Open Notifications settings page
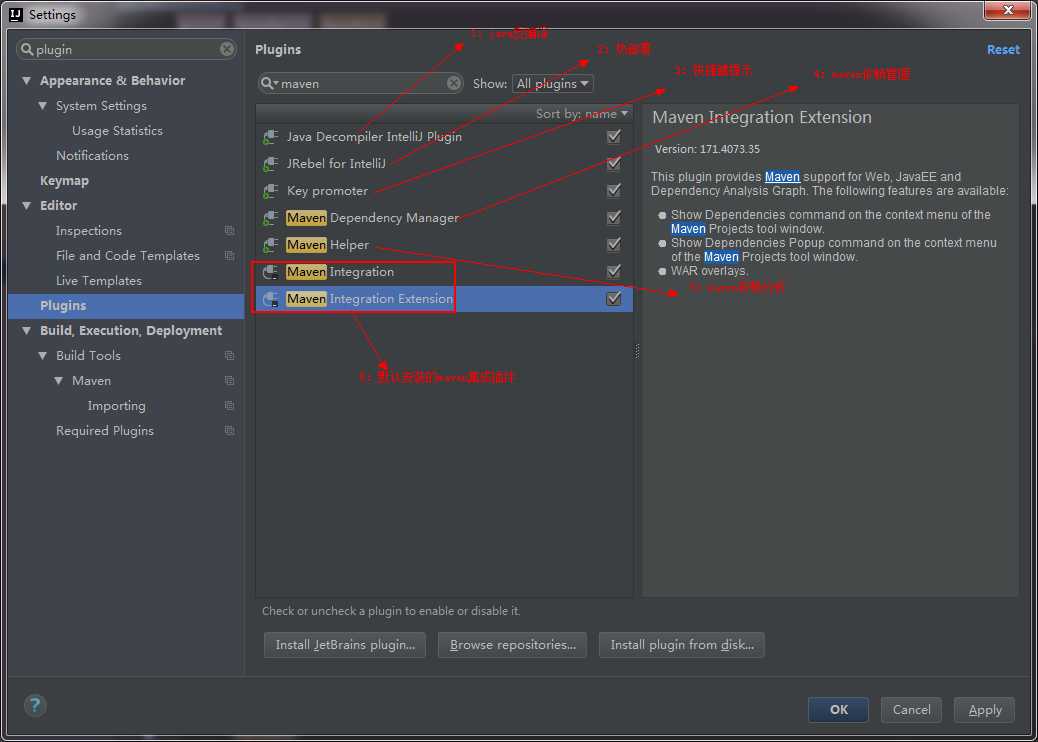Image resolution: width=1038 pixels, height=742 pixels. pyautogui.click(x=92, y=156)
